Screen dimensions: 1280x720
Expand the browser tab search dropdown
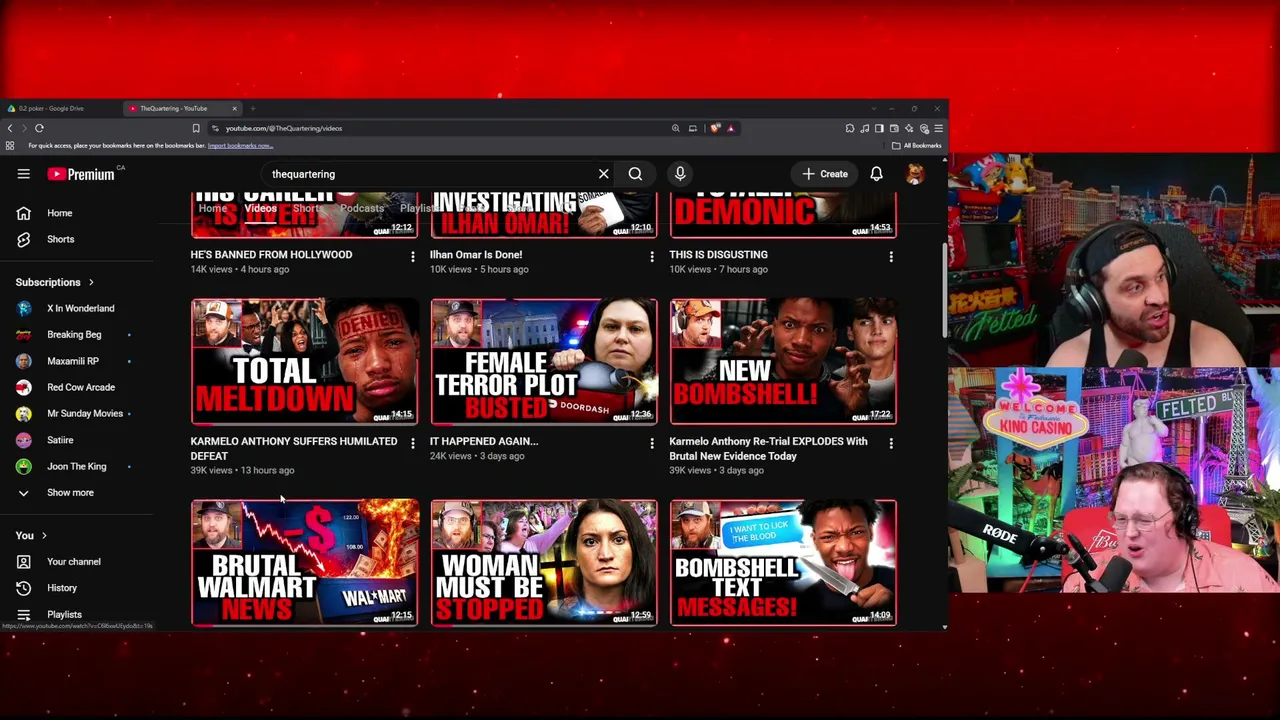(874, 108)
